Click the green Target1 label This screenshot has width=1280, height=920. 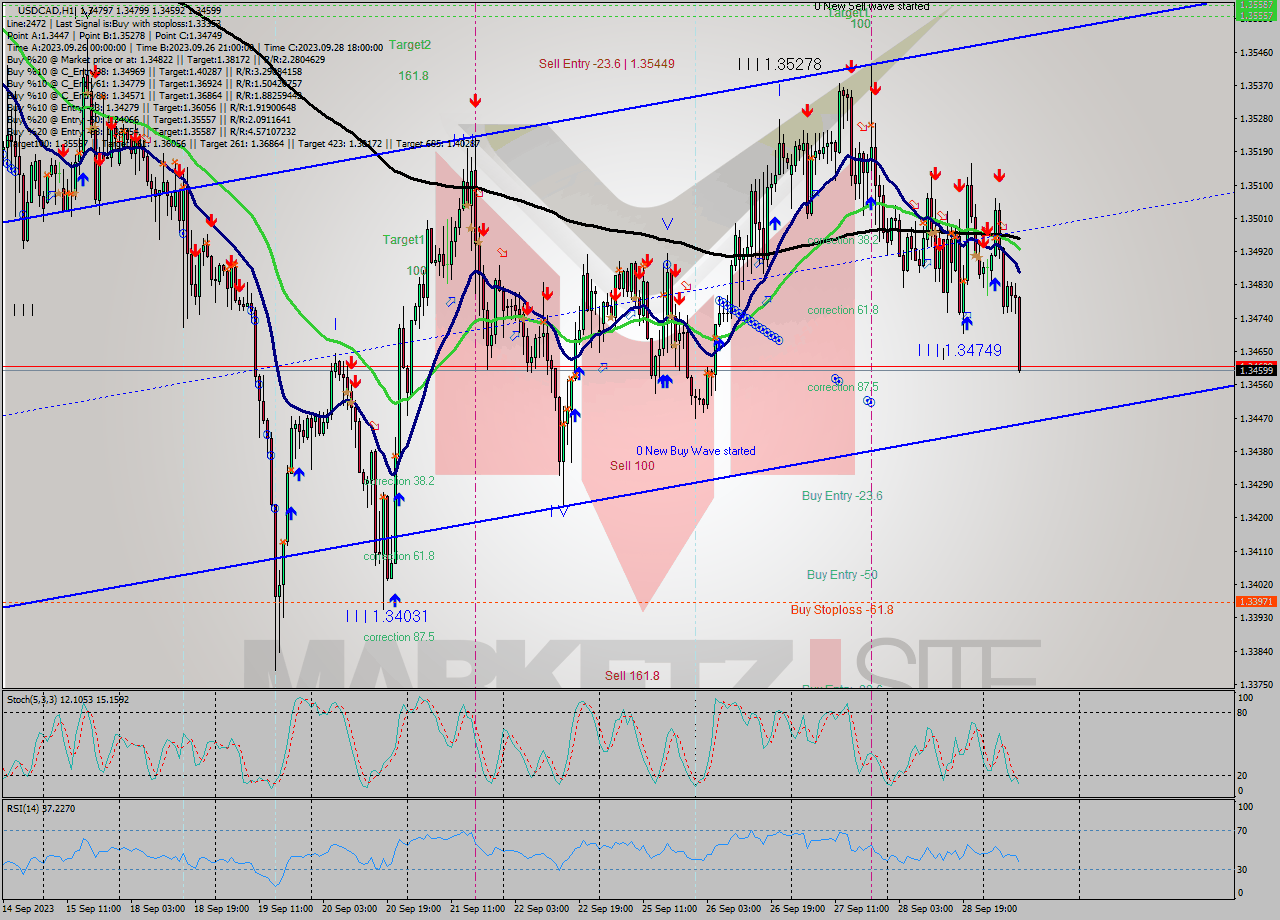404,240
